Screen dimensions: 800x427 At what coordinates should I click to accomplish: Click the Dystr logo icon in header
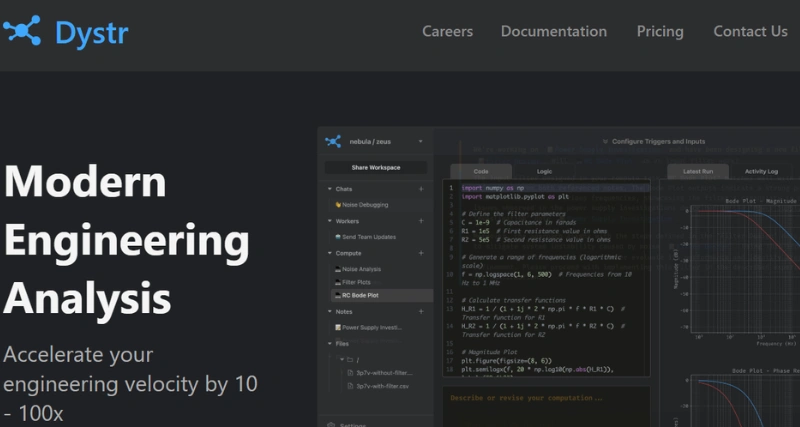22,31
